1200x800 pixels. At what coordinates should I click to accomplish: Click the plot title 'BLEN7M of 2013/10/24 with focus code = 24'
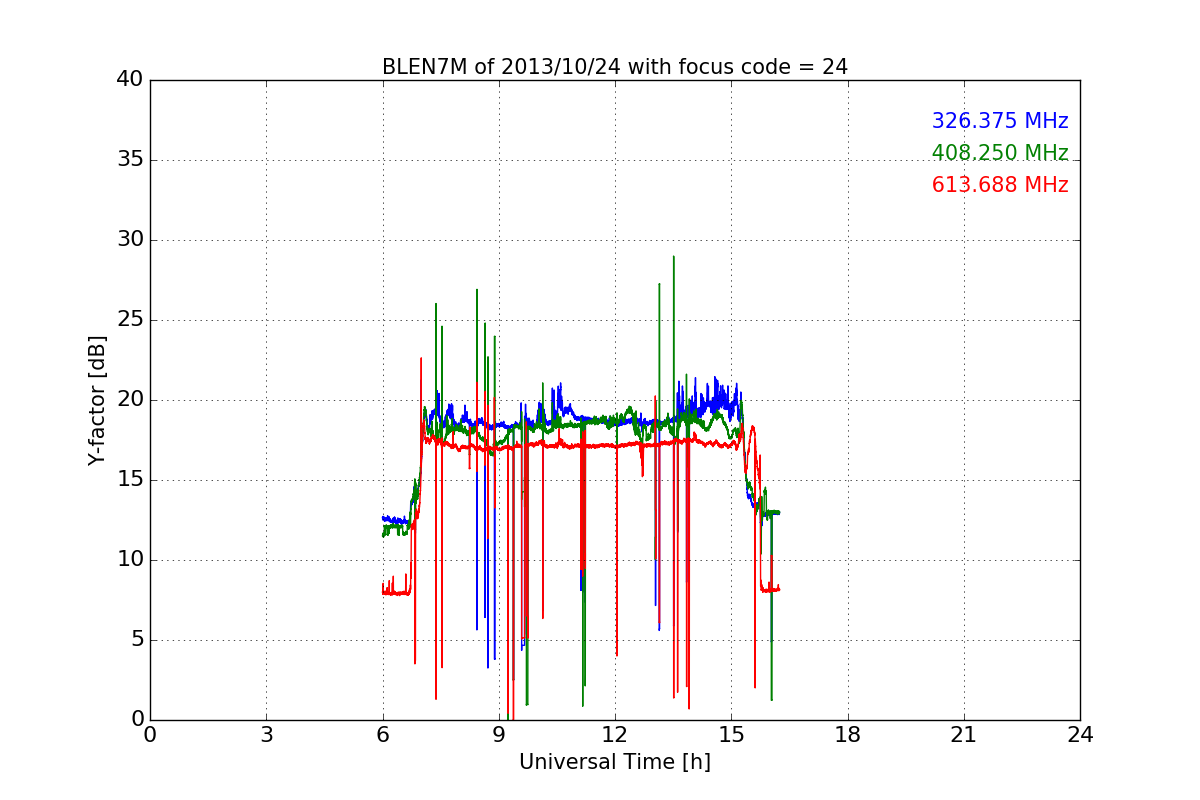[615, 67]
